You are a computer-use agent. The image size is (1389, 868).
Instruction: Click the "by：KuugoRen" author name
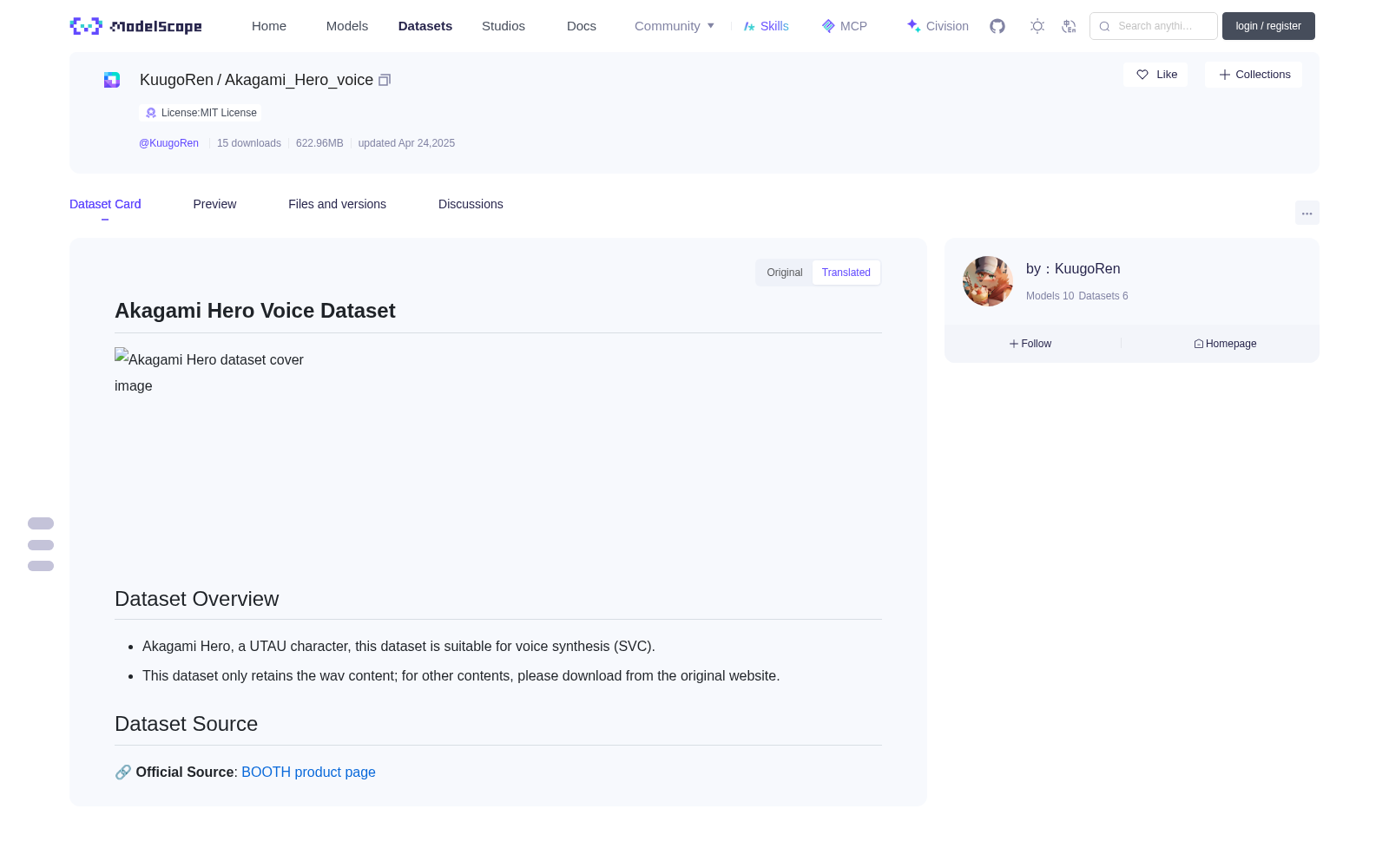pyautogui.click(x=1073, y=269)
